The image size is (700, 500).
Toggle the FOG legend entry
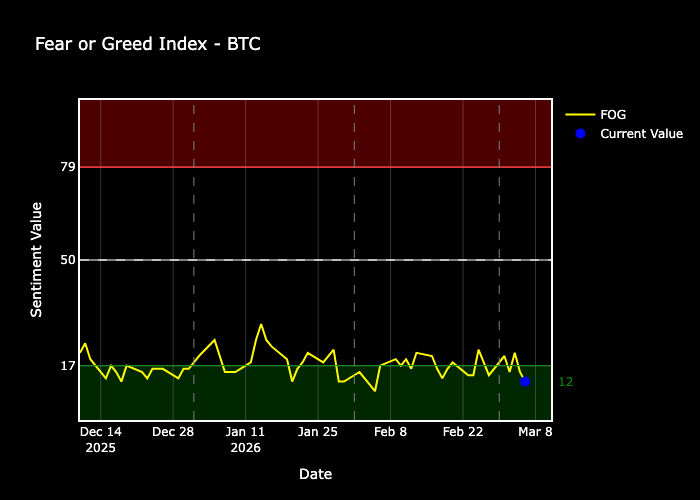coord(596,115)
